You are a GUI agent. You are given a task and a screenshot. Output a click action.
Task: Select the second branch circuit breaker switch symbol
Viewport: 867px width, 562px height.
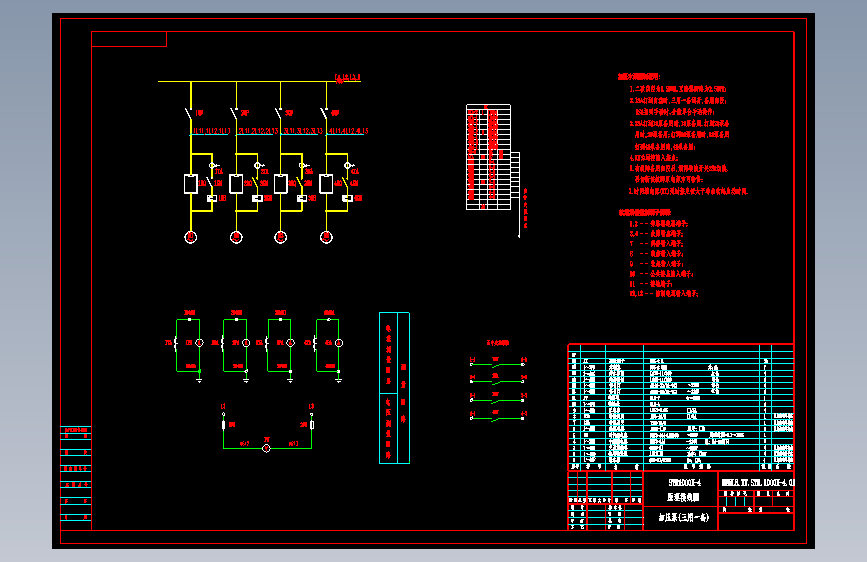[x=234, y=113]
